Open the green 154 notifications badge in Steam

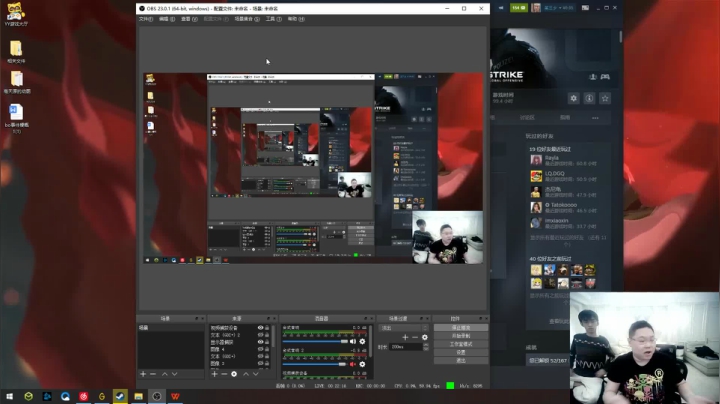pyautogui.click(x=519, y=8)
